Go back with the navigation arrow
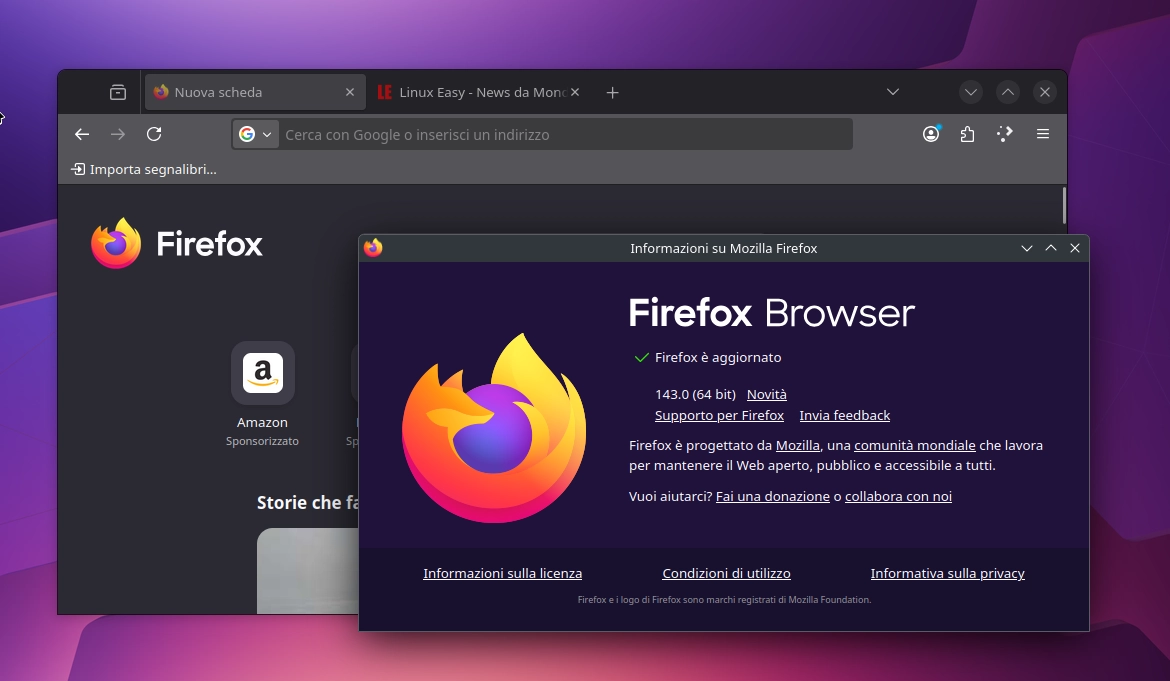Screen dimensions: 1170x681 tap(81, 133)
